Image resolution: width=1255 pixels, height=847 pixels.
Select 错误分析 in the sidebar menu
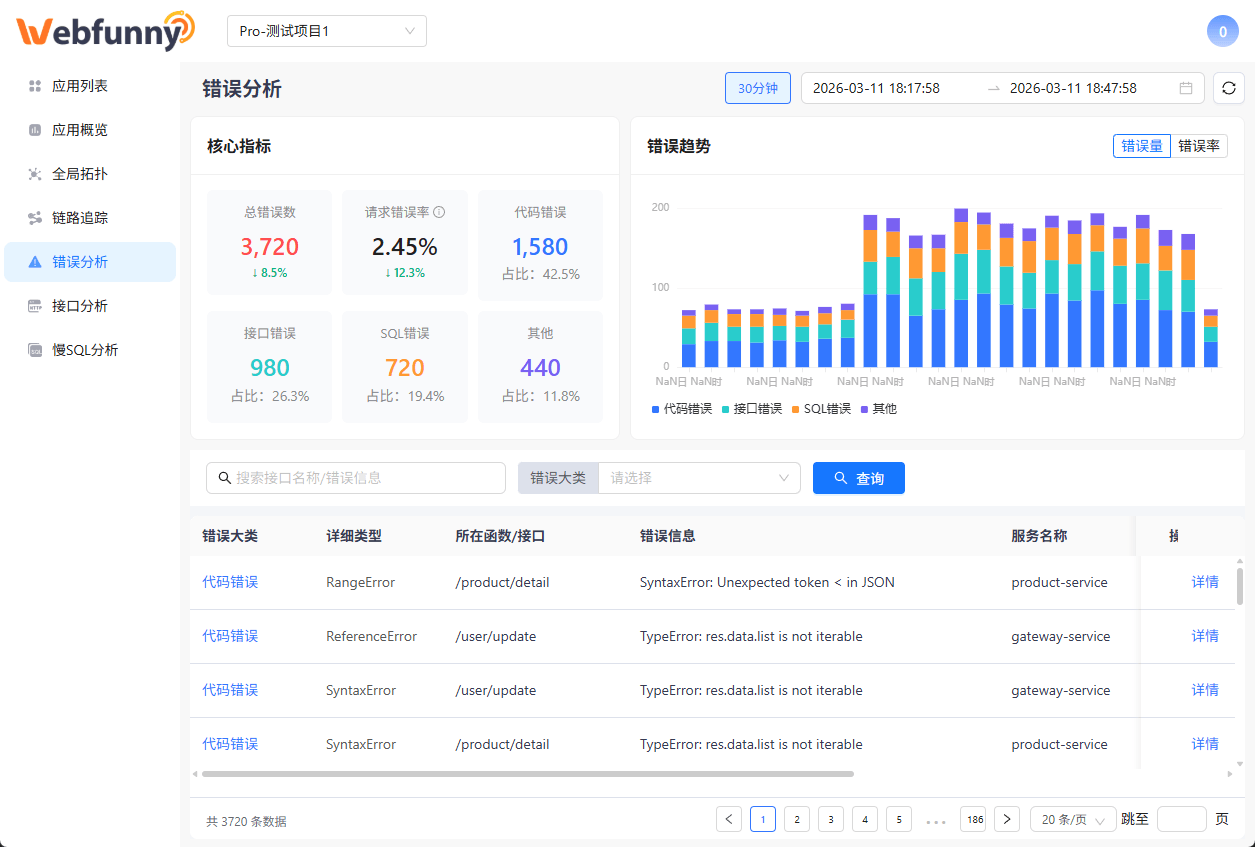(91, 261)
